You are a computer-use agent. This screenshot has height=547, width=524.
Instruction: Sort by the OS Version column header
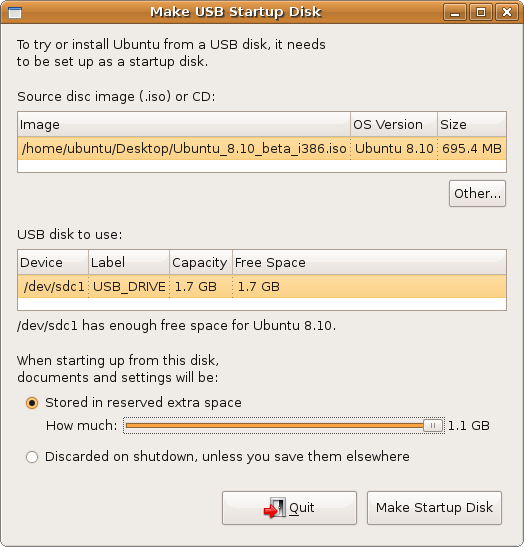(x=394, y=125)
